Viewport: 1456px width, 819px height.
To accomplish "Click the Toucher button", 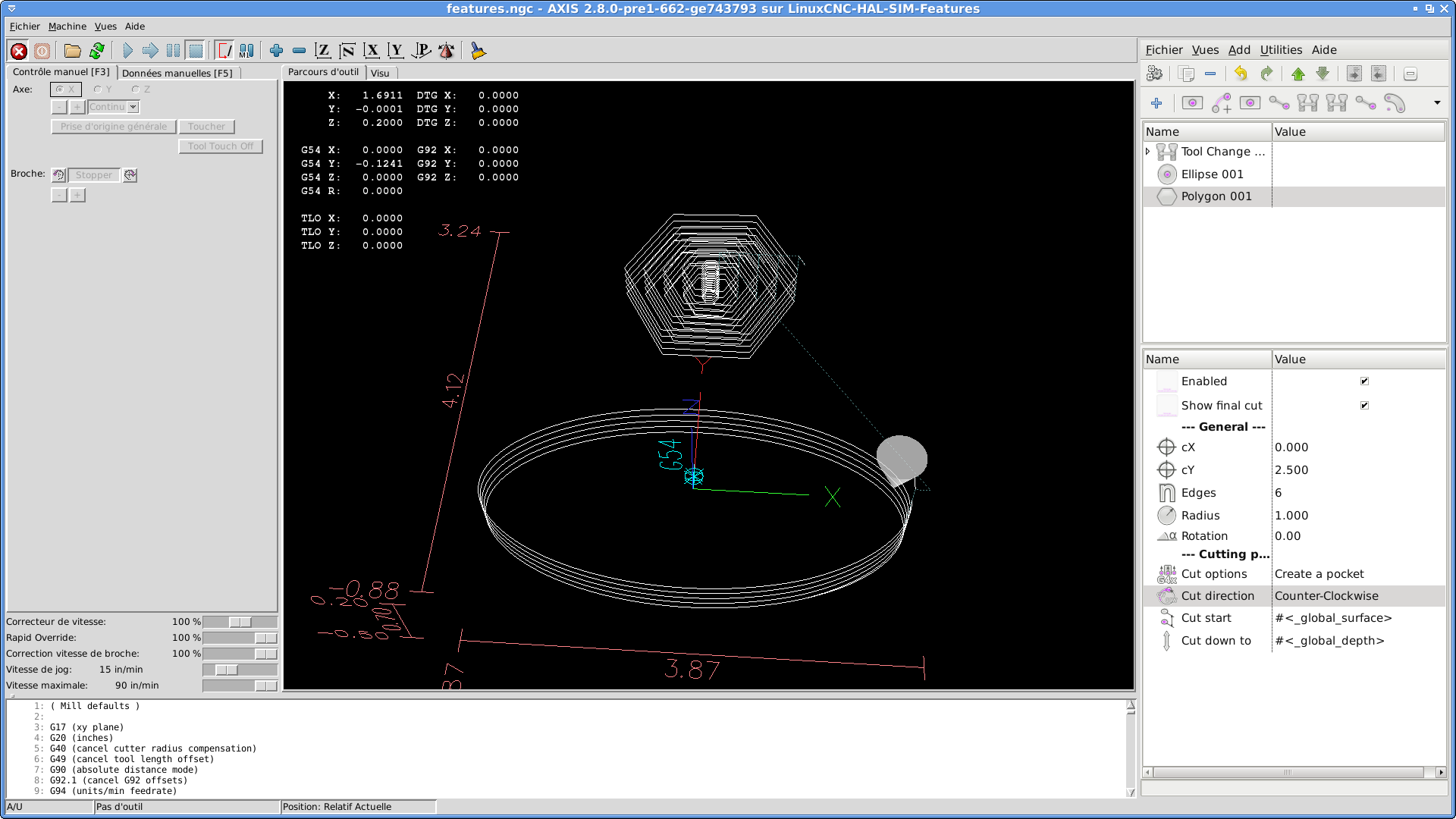I will coord(206,127).
